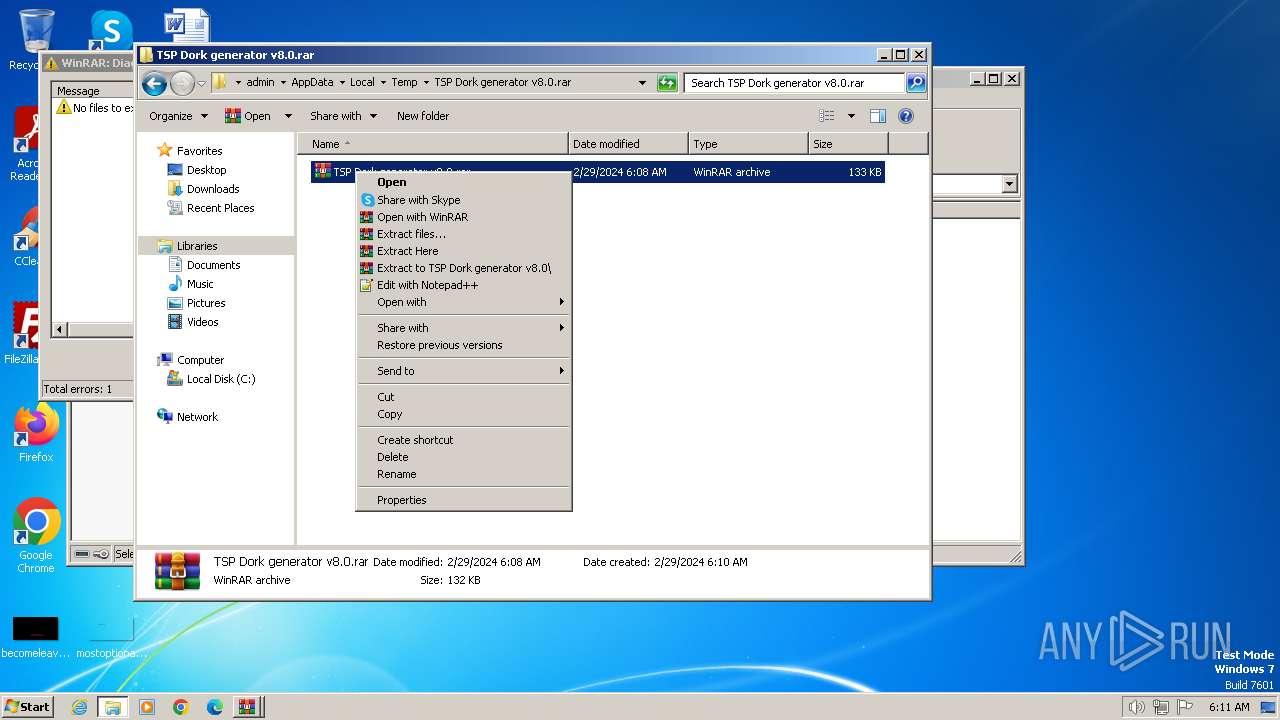
Task: Click the volume speaker tray icon
Action: (1136, 707)
